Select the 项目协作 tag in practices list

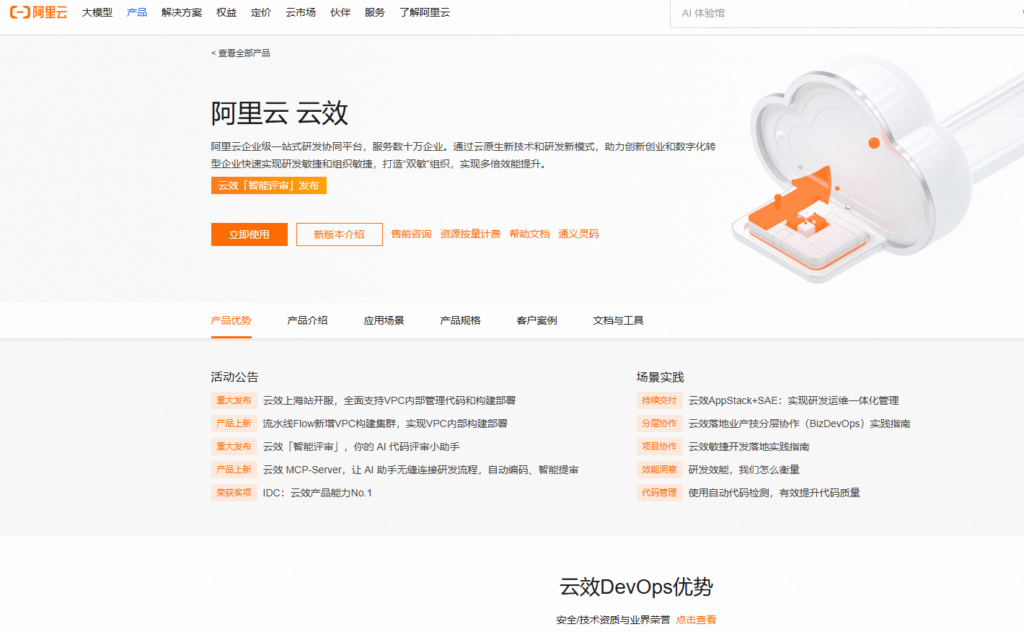659,445
